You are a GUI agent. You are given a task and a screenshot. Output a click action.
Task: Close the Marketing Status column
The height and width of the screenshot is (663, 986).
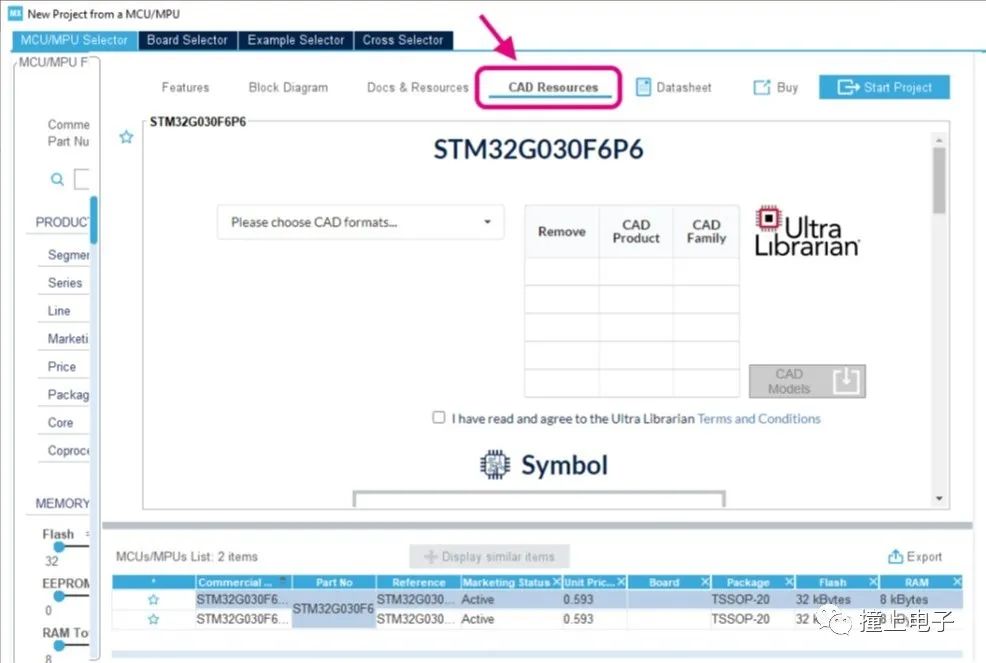coord(557,582)
